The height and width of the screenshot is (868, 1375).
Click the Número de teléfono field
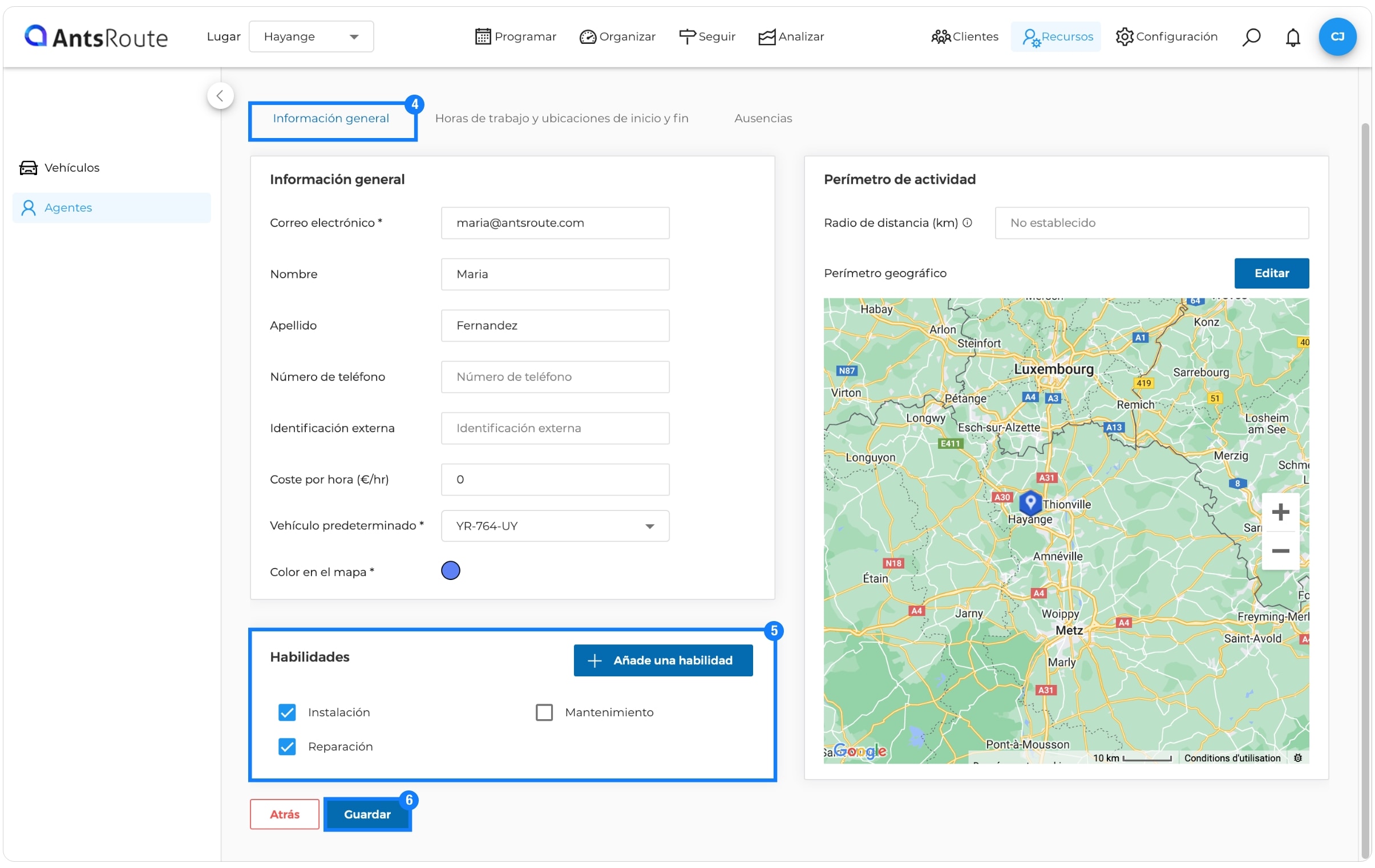pyautogui.click(x=555, y=377)
